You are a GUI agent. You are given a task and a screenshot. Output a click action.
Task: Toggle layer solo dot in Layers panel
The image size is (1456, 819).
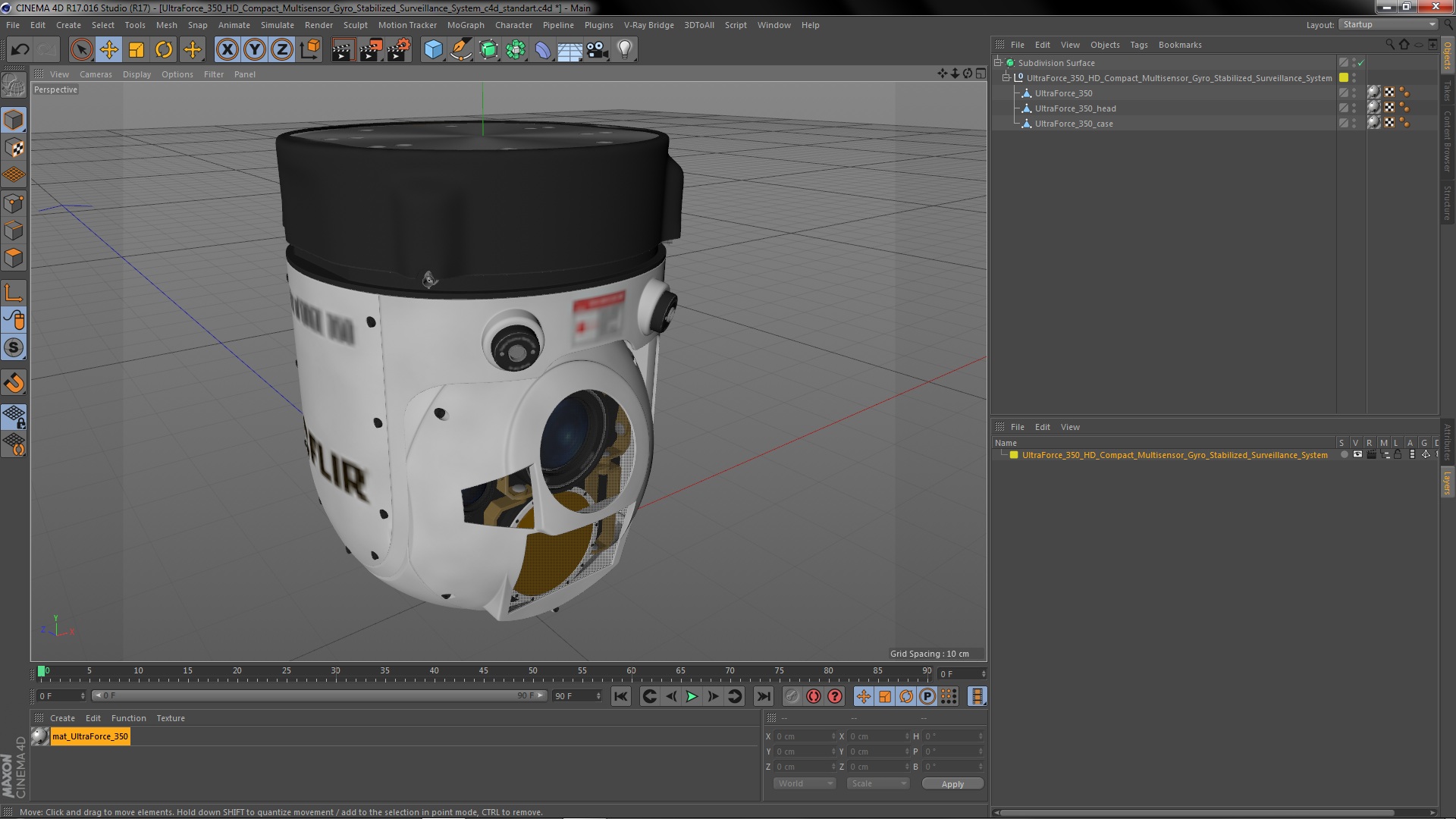pos(1344,455)
